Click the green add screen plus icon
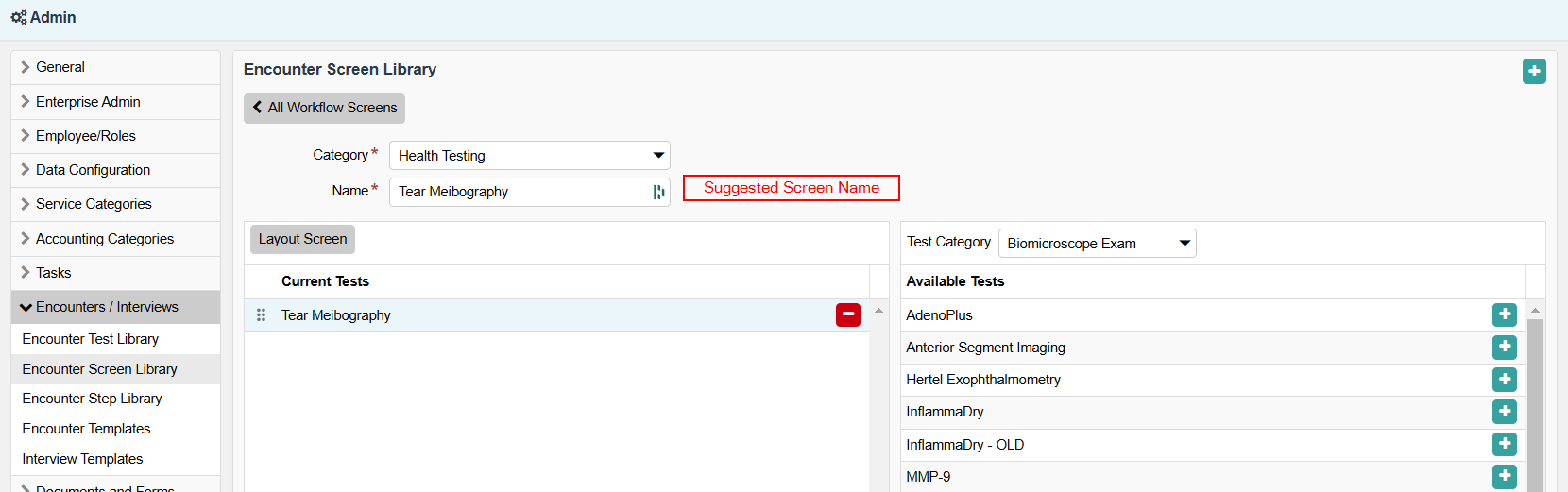The width and height of the screenshot is (1568, 492). coord(1534,71)
